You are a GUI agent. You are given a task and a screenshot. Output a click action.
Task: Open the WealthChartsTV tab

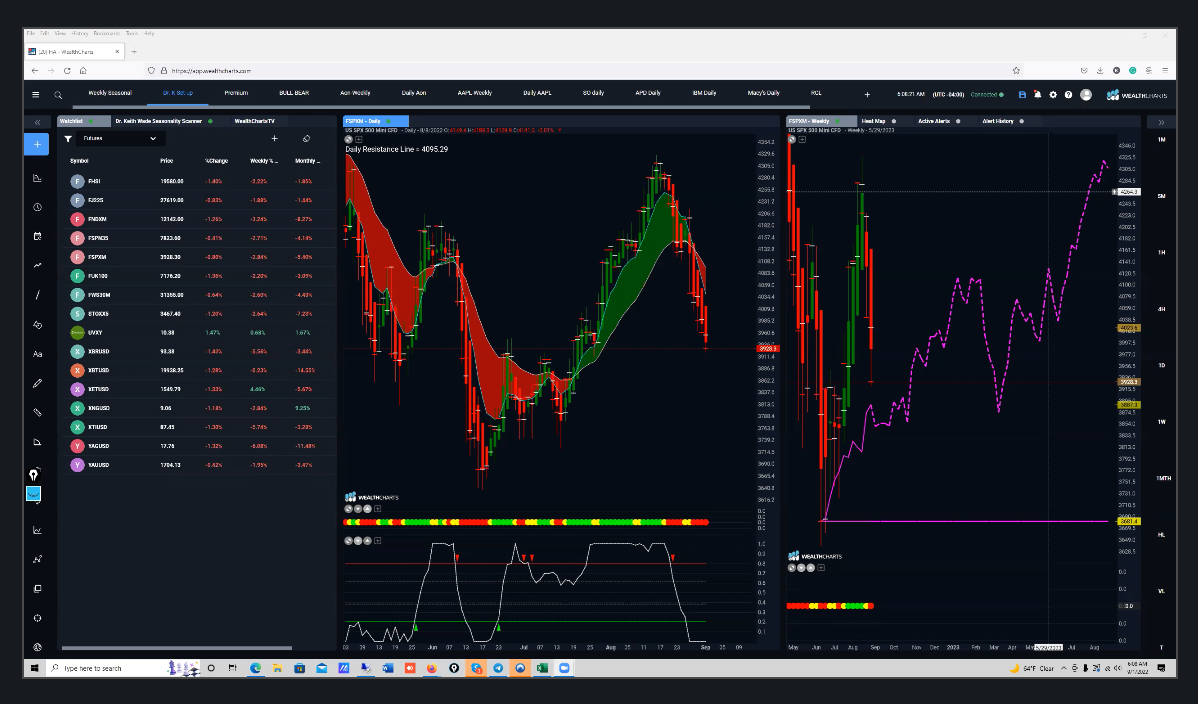click(254, 122)
